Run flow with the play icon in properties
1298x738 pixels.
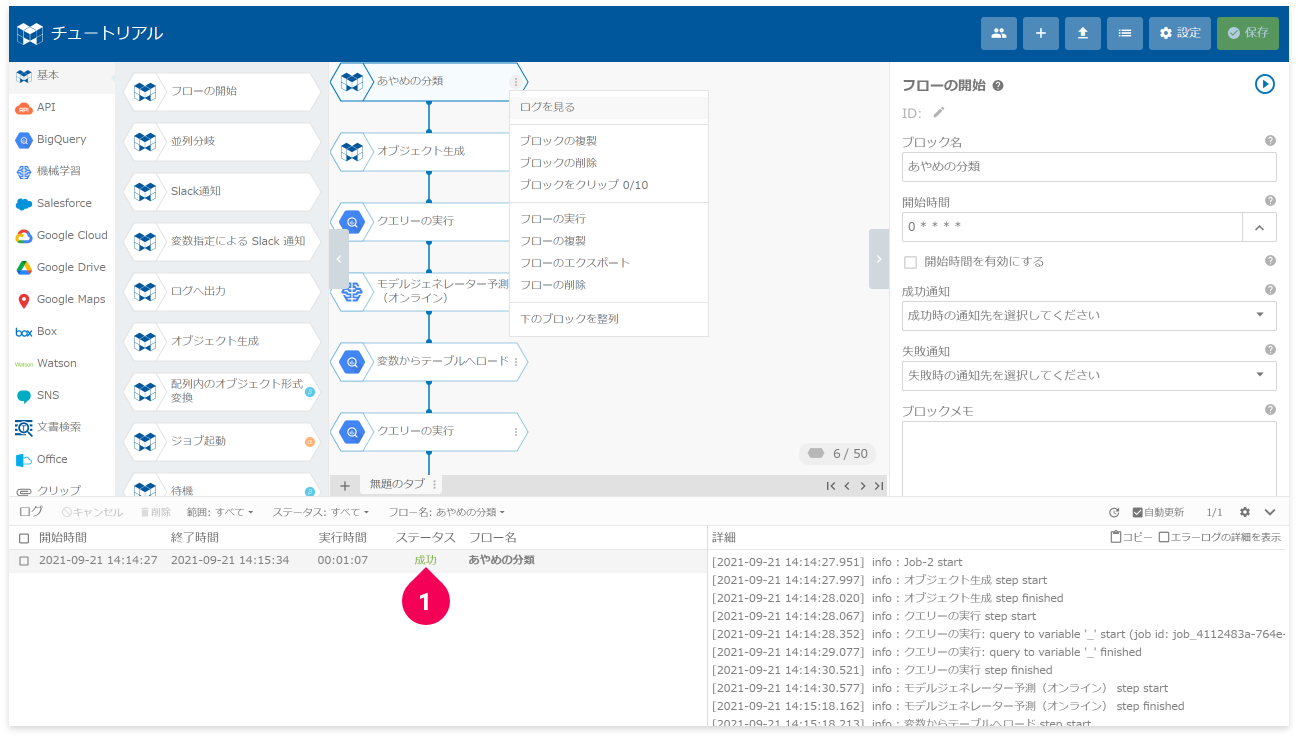(x=1265, y=84)
